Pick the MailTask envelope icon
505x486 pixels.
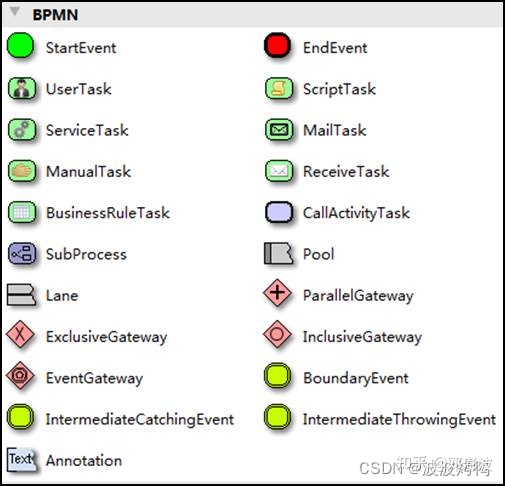(279, 130)
